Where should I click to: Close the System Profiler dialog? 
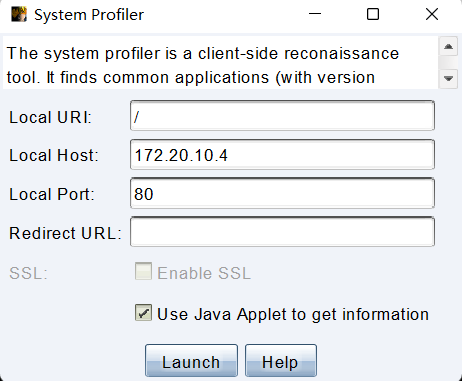click(x=432, y=14)
